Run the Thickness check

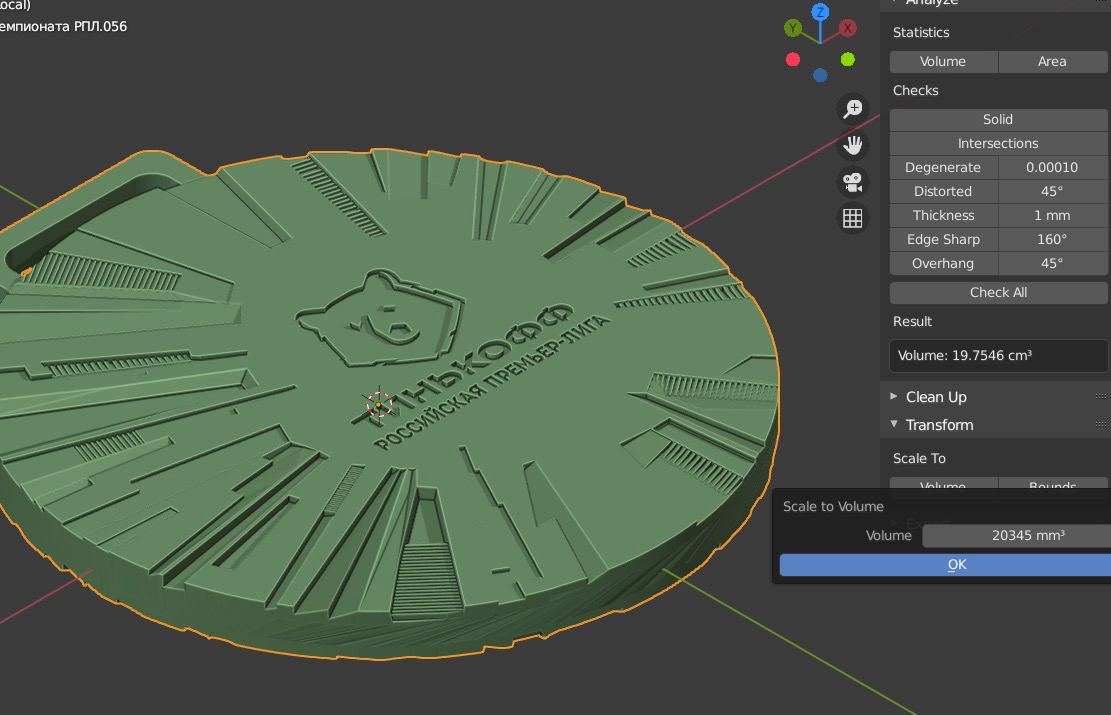point(943,215)
